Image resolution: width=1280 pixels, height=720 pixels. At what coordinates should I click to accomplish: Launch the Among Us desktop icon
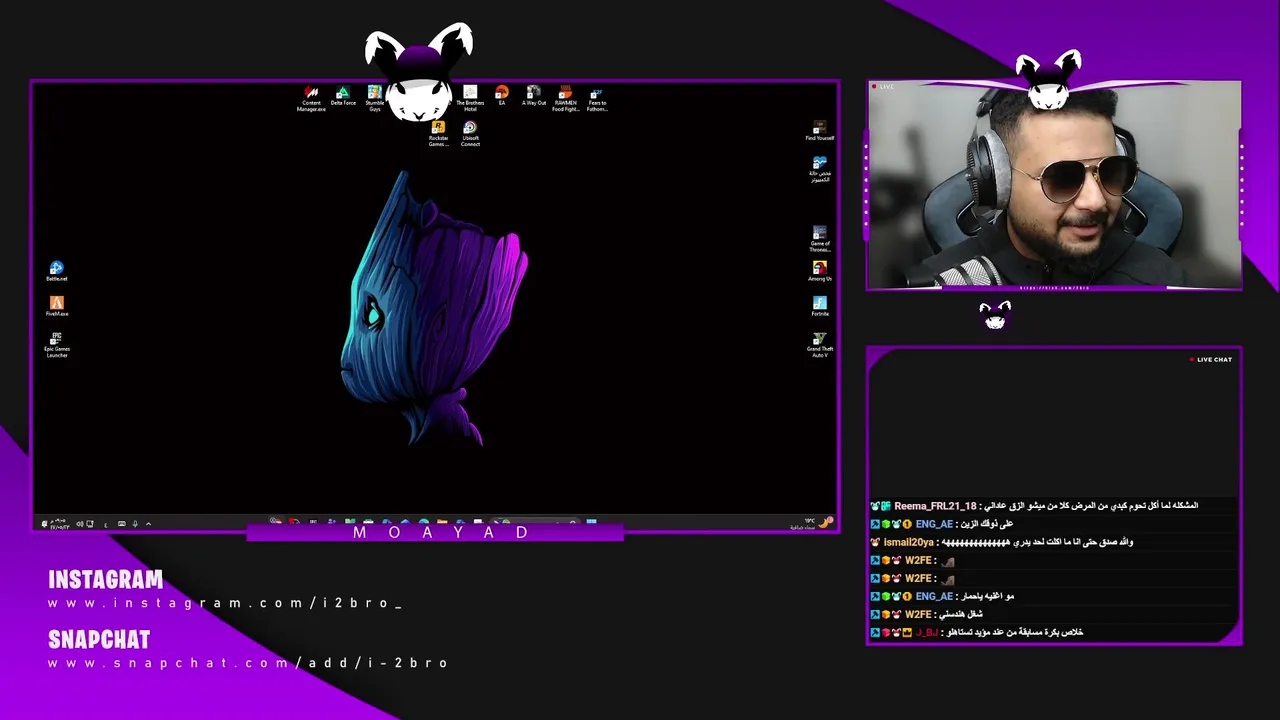coord(820,272)
